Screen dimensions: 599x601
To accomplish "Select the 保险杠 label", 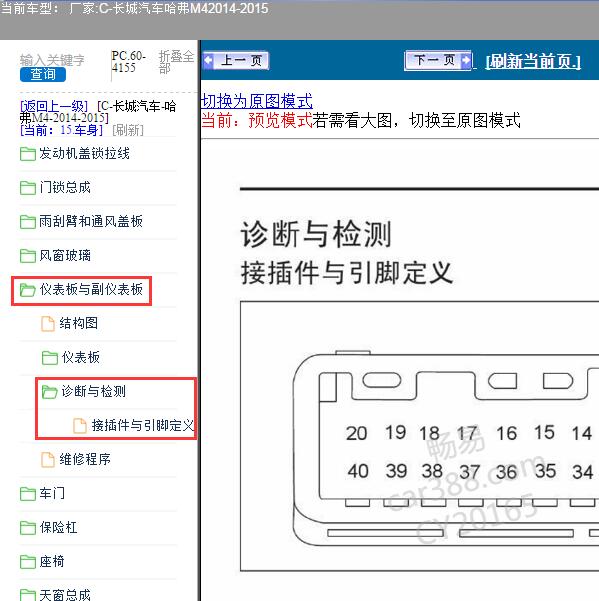I will tap(59, 527).
